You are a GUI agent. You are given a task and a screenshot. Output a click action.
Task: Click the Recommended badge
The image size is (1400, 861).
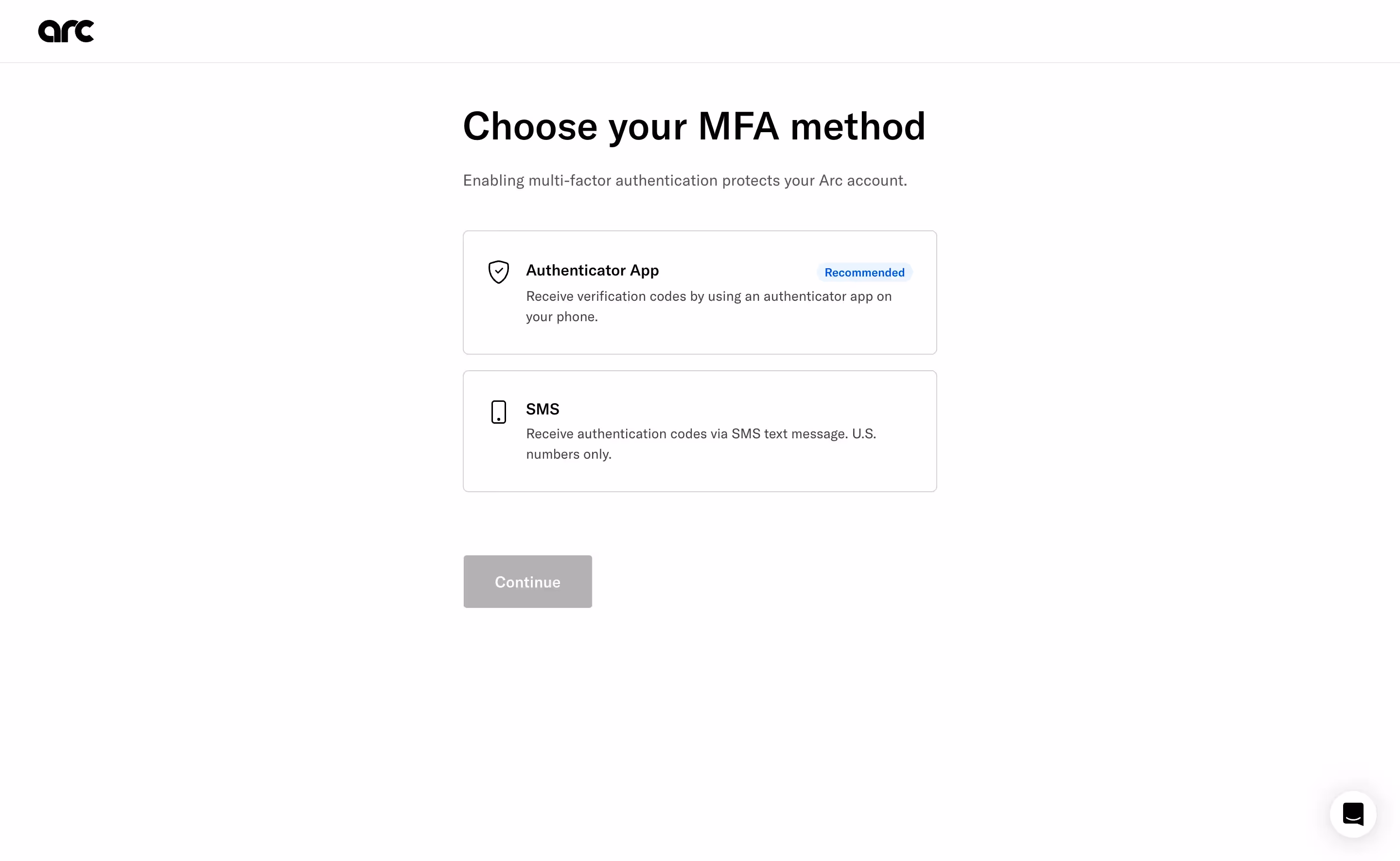[863, 272]
